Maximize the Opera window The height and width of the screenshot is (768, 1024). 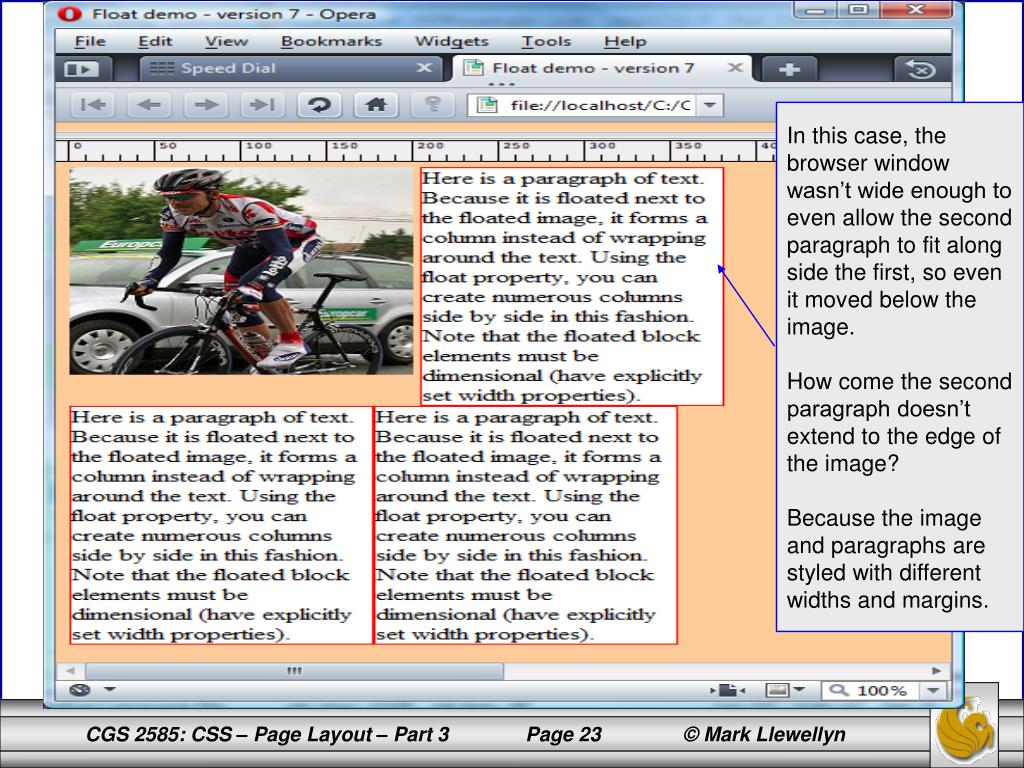[858, 10]
